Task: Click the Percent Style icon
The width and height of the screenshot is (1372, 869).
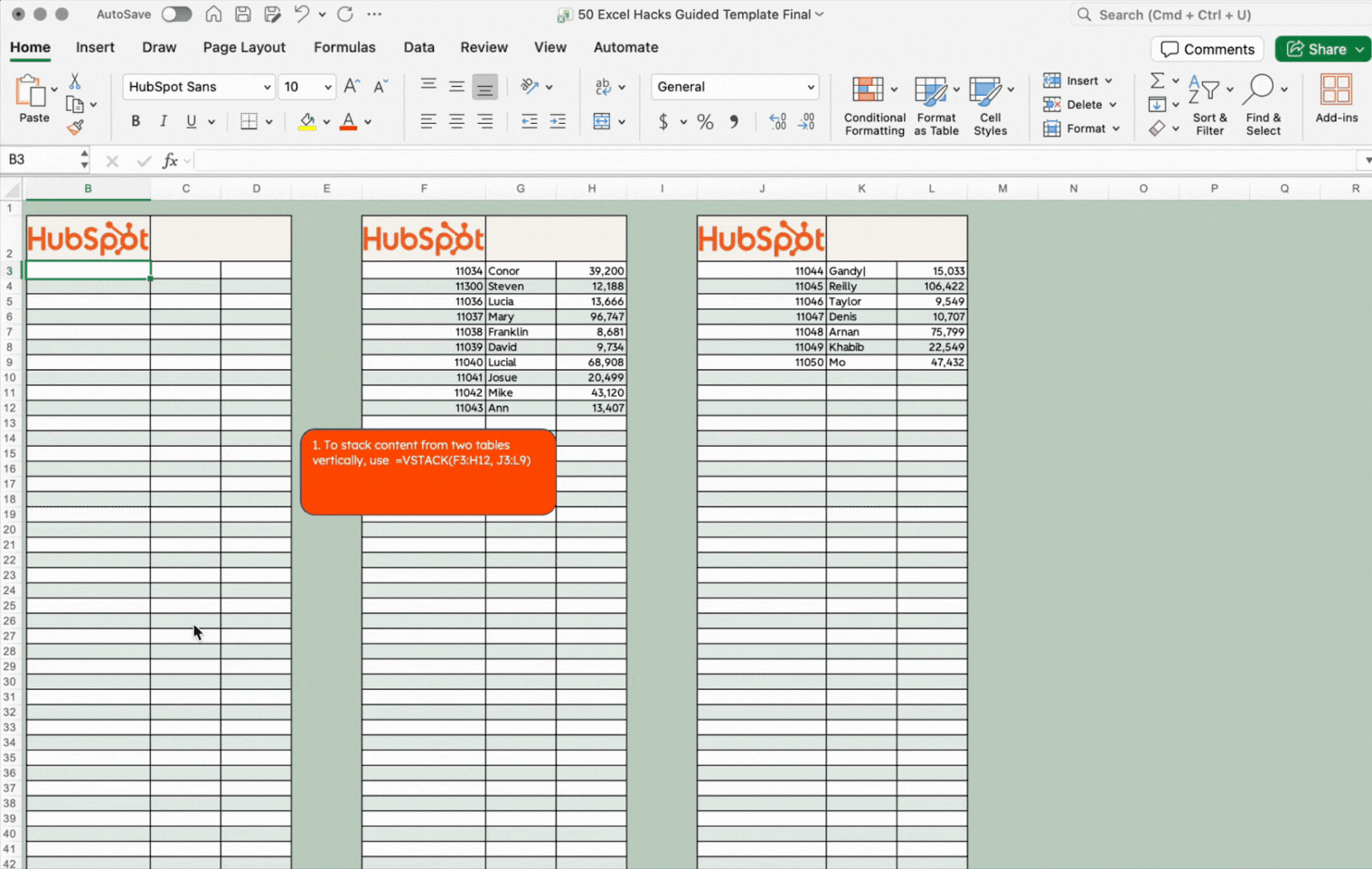Action: (x=705, y=122)
